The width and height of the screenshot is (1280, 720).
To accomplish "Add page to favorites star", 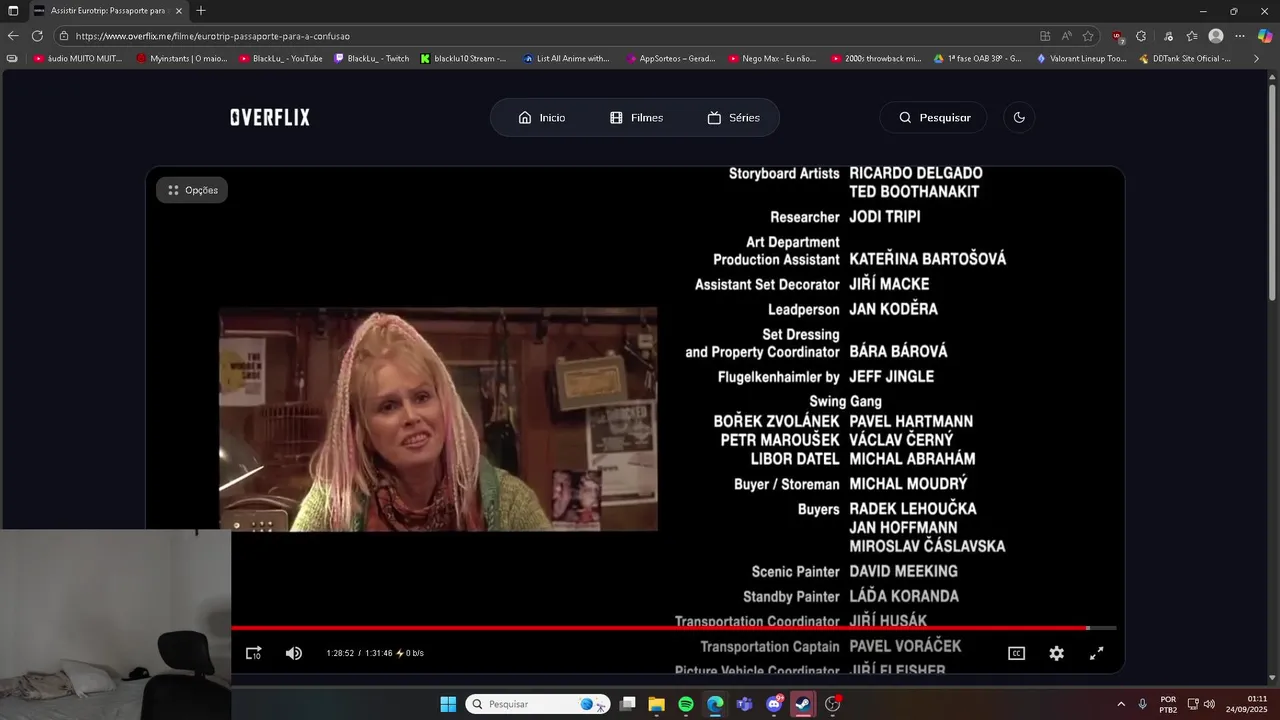I will click(1088, 36).
